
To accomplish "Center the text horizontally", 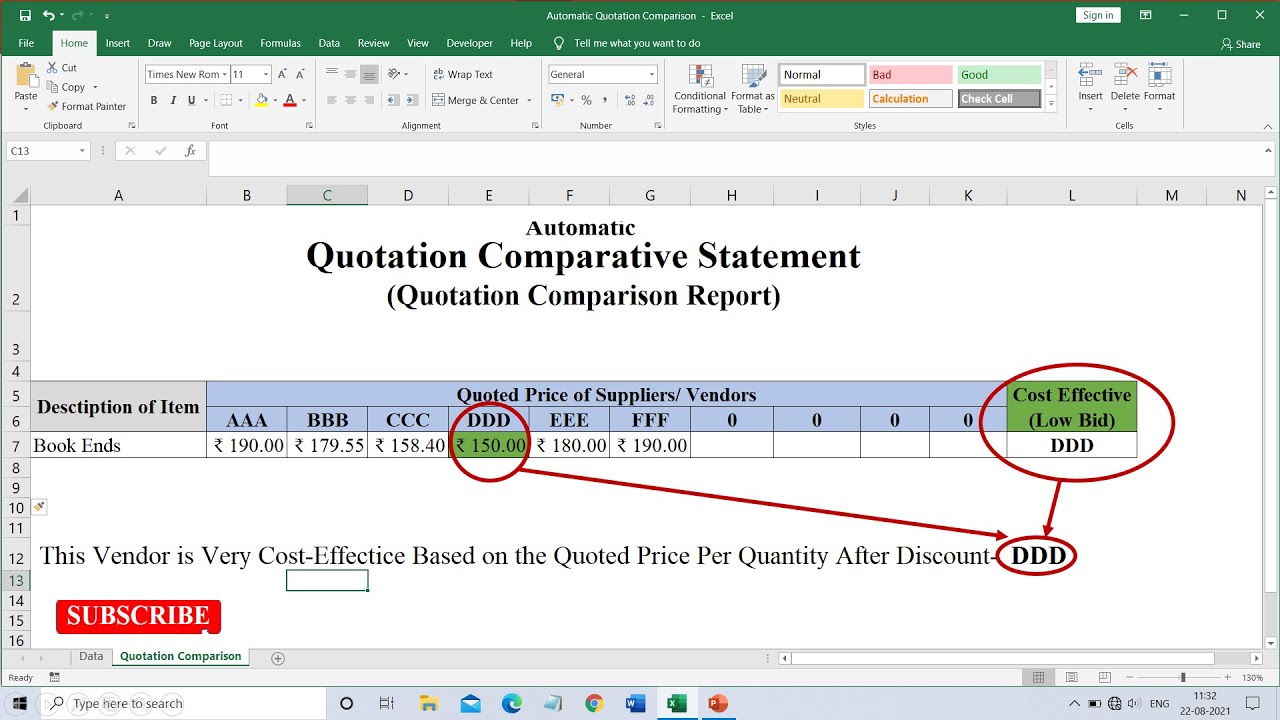I will pyautogui.click(x=350, y=100).
